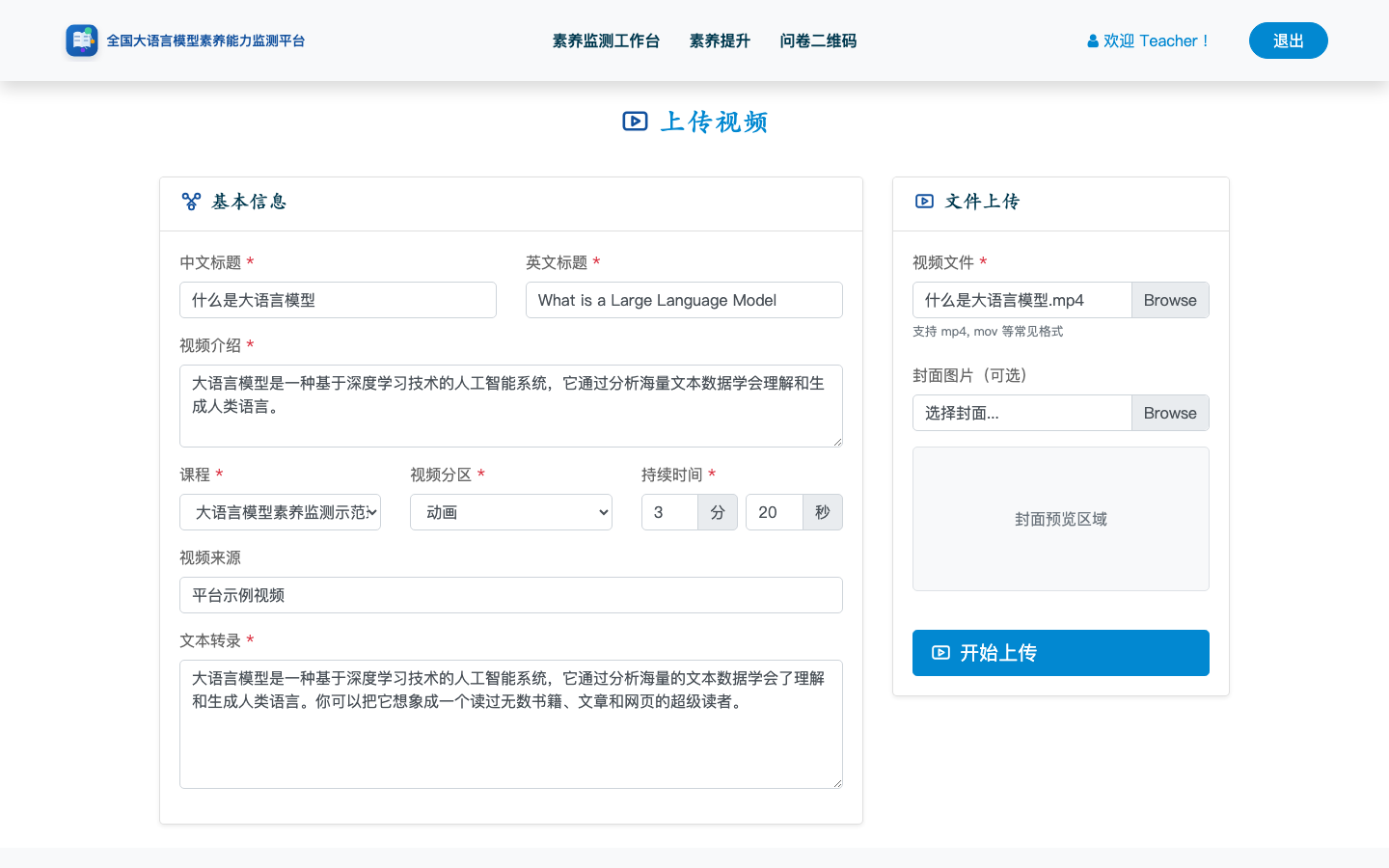The height and width of the screenshot is (868, 1389).
Task: Click the platform logo icon
Action: click(x=82, y=41)
